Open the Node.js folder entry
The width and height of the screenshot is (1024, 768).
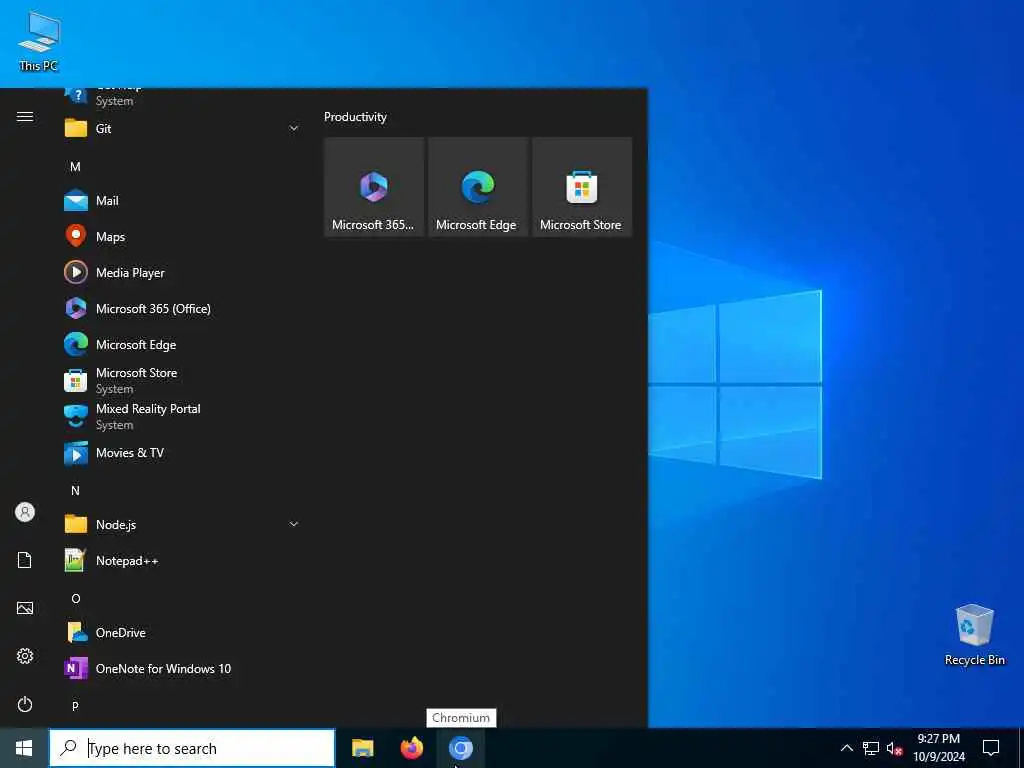182,524
